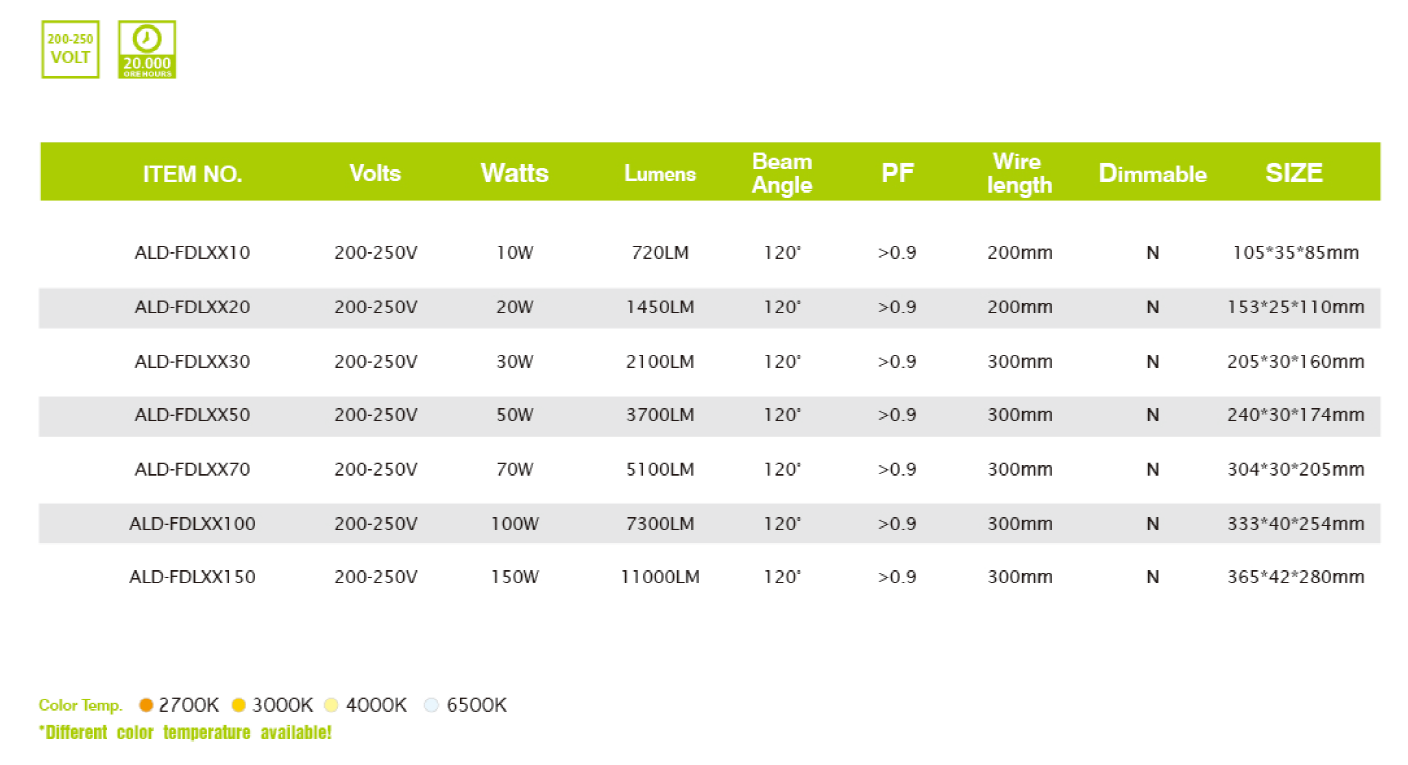Click the ITEM NO. column header
This screenshot has height=765, width=1408.
[x=193, y=174]
